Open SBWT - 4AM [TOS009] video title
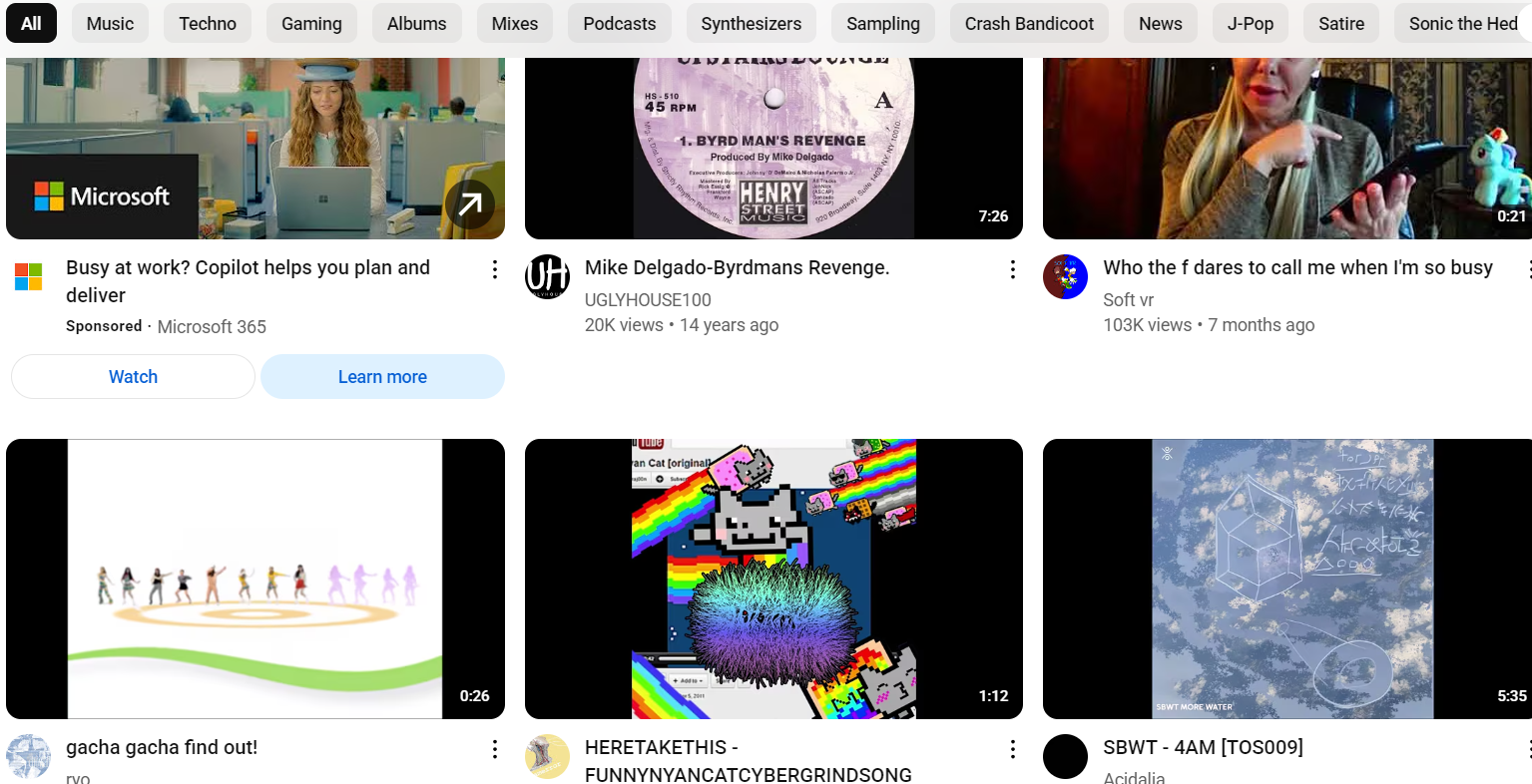1532x784 pixels. point(1203,747)
